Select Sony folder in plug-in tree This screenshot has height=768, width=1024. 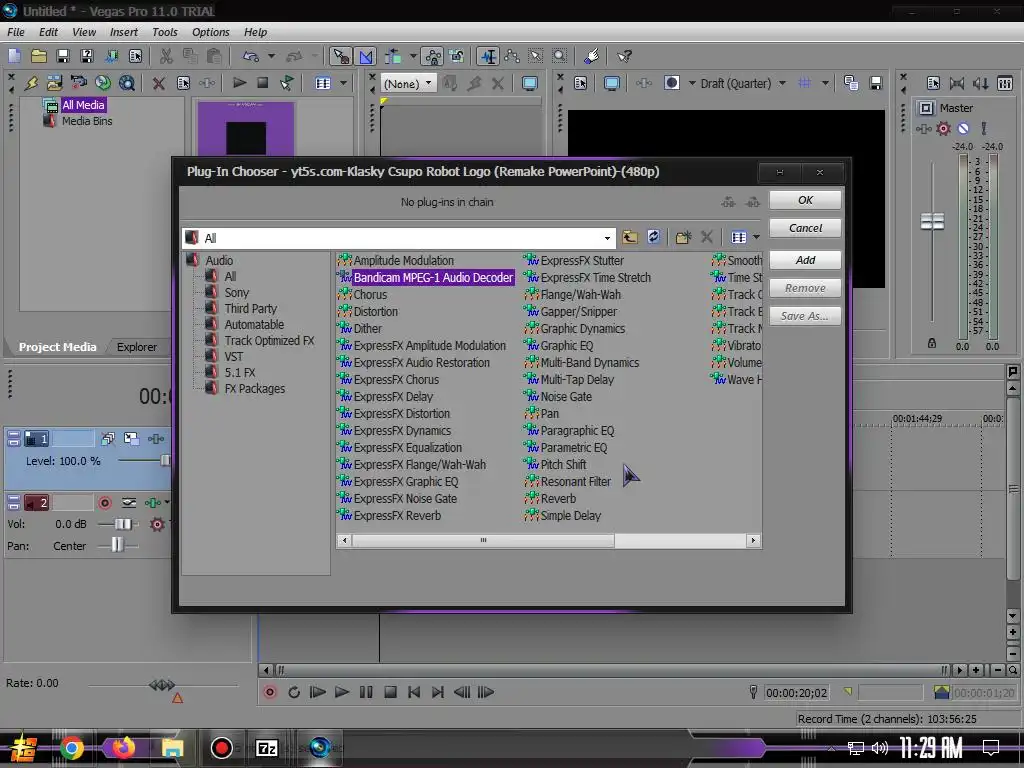coord(236,293)
